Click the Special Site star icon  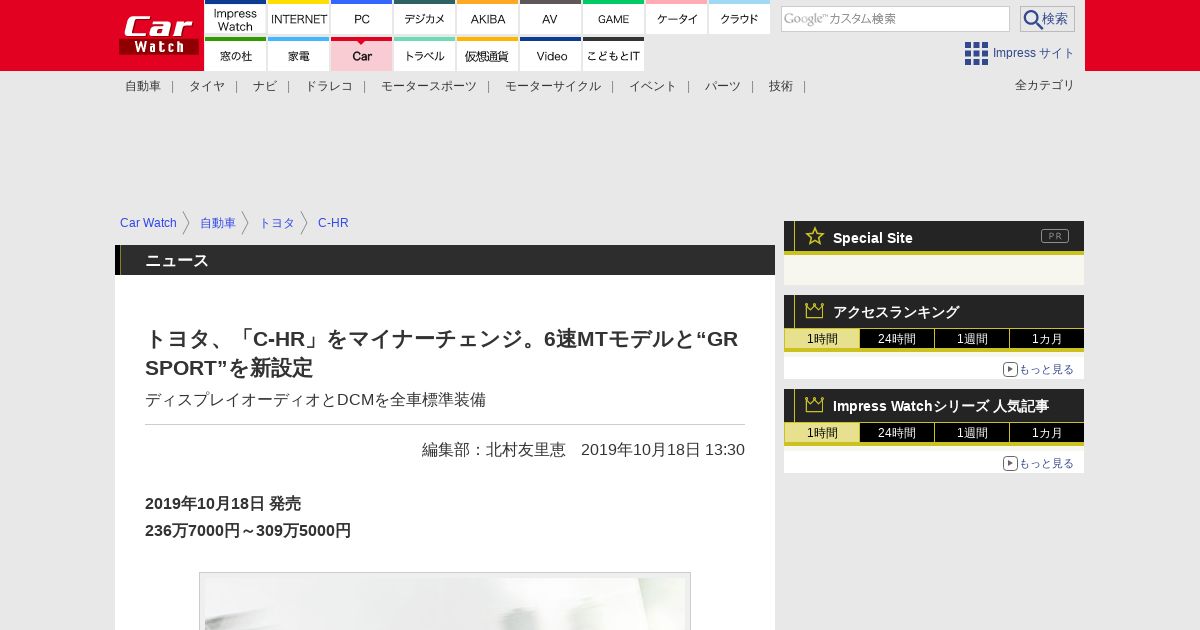pos(815,236)
